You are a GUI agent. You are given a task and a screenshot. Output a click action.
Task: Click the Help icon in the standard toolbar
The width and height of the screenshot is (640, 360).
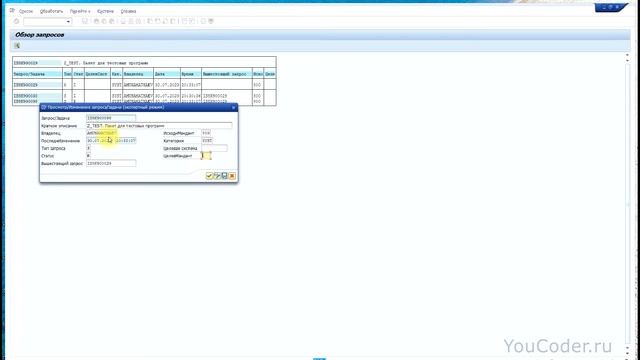click(203, 21)
